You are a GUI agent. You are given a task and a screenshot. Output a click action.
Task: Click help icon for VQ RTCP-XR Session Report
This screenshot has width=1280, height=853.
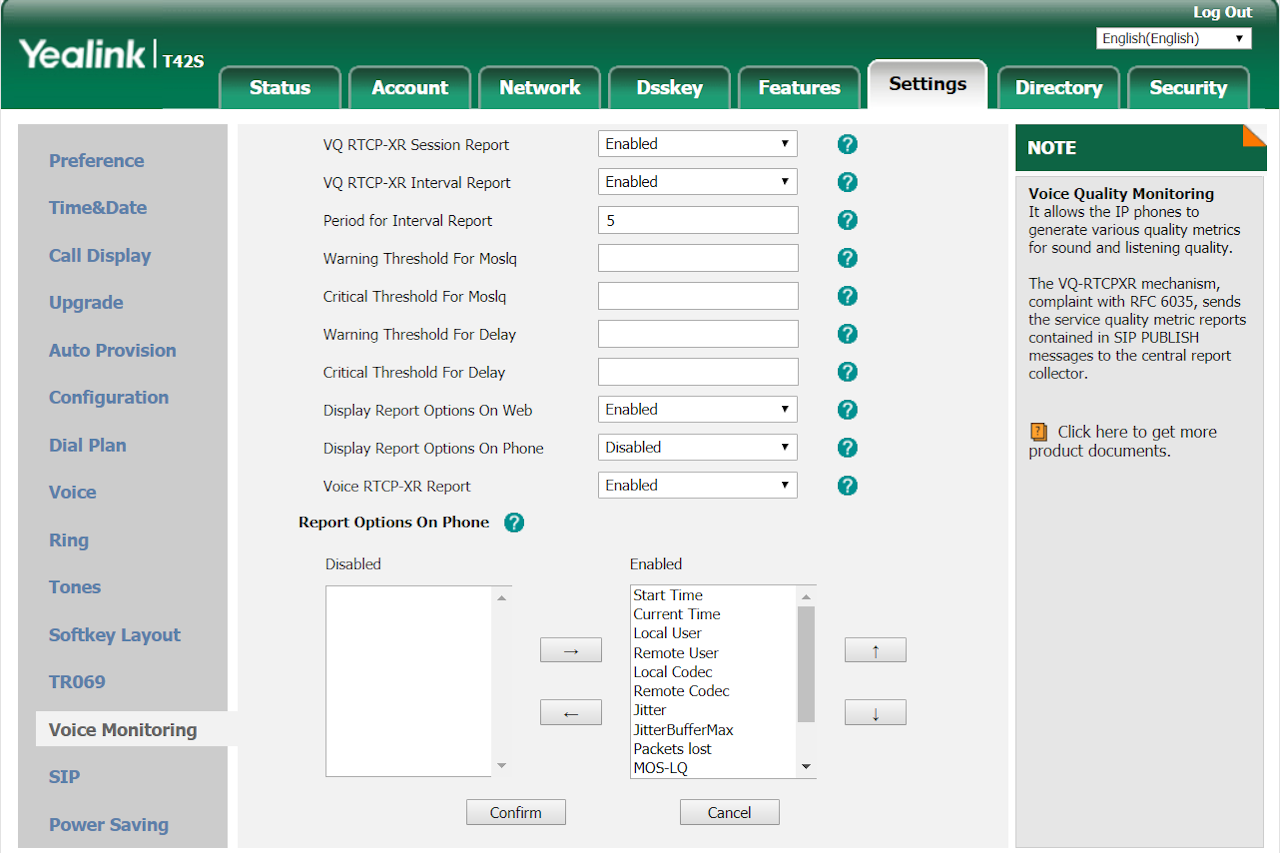(x=847, y=144)
